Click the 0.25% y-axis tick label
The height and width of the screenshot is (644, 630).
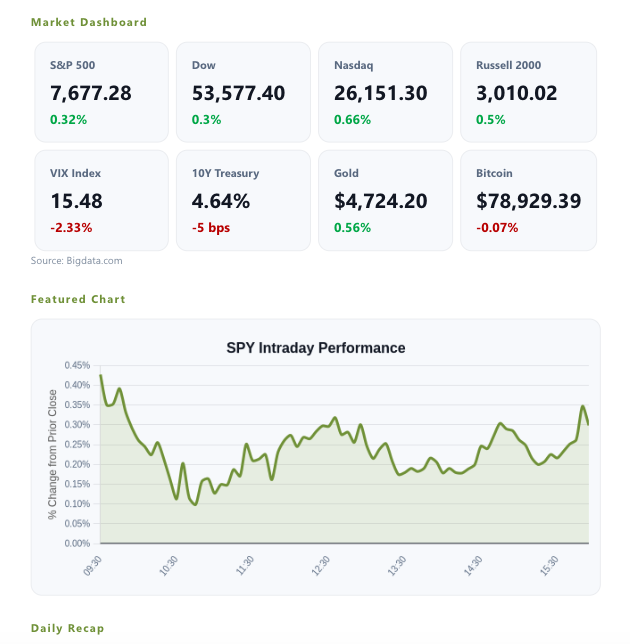[x=77, y=445]
